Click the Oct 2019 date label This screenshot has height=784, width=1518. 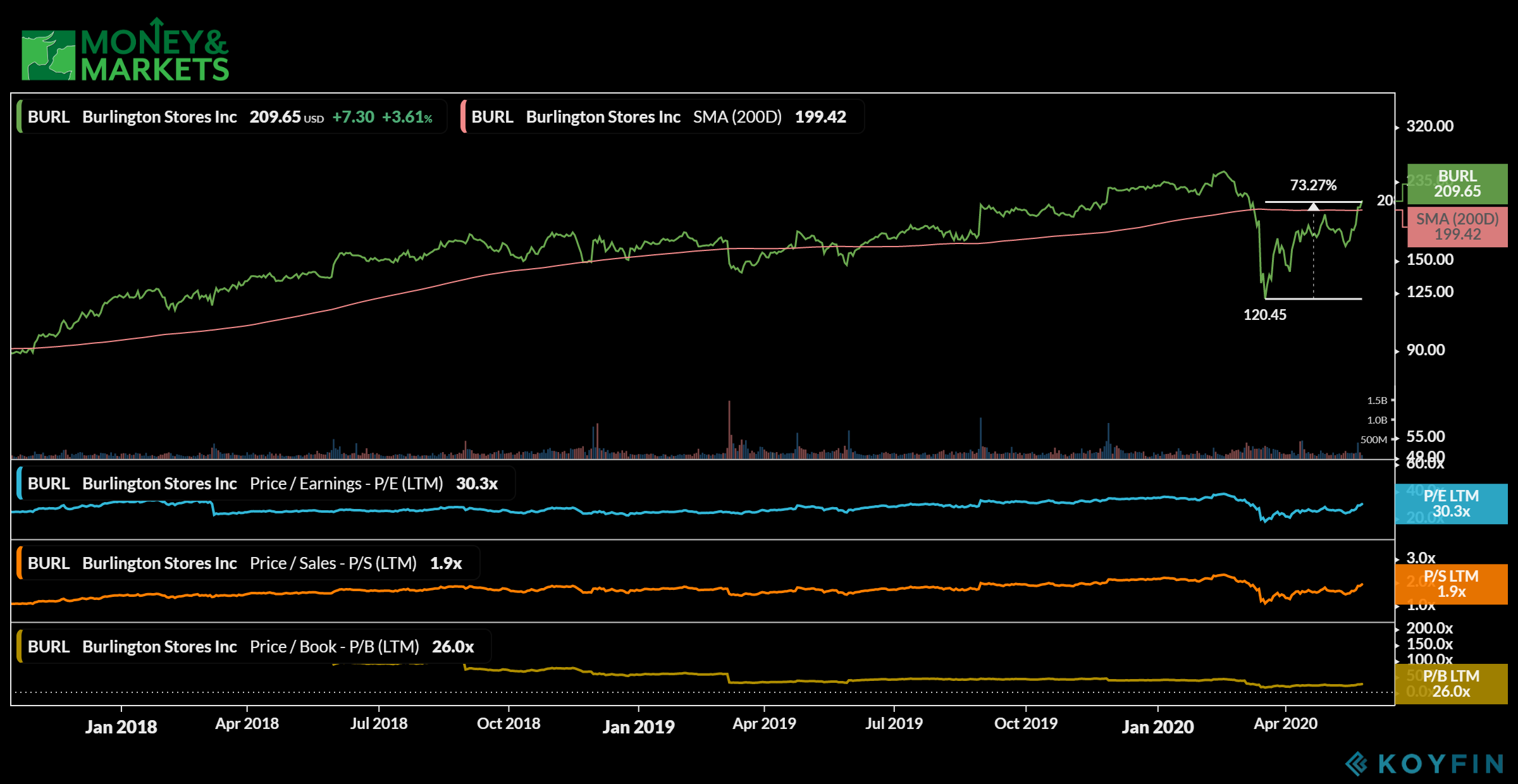click(x=1026, y=724)
